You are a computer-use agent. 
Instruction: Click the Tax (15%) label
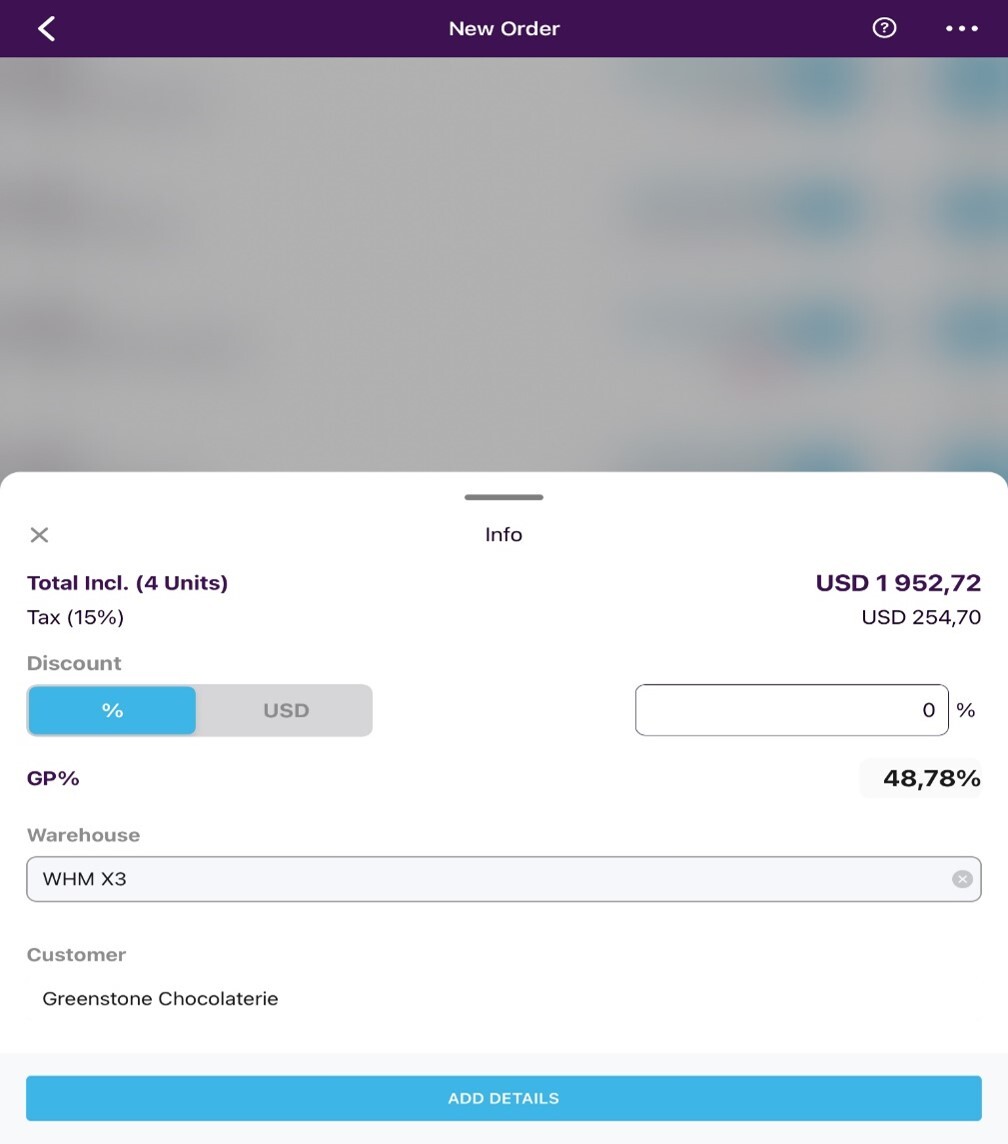click(x=75, y=617)
